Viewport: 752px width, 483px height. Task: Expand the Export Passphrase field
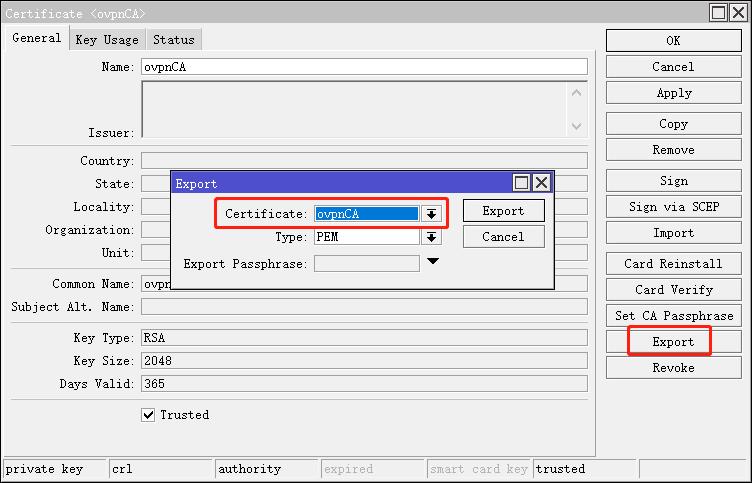(x=432, y=262)
